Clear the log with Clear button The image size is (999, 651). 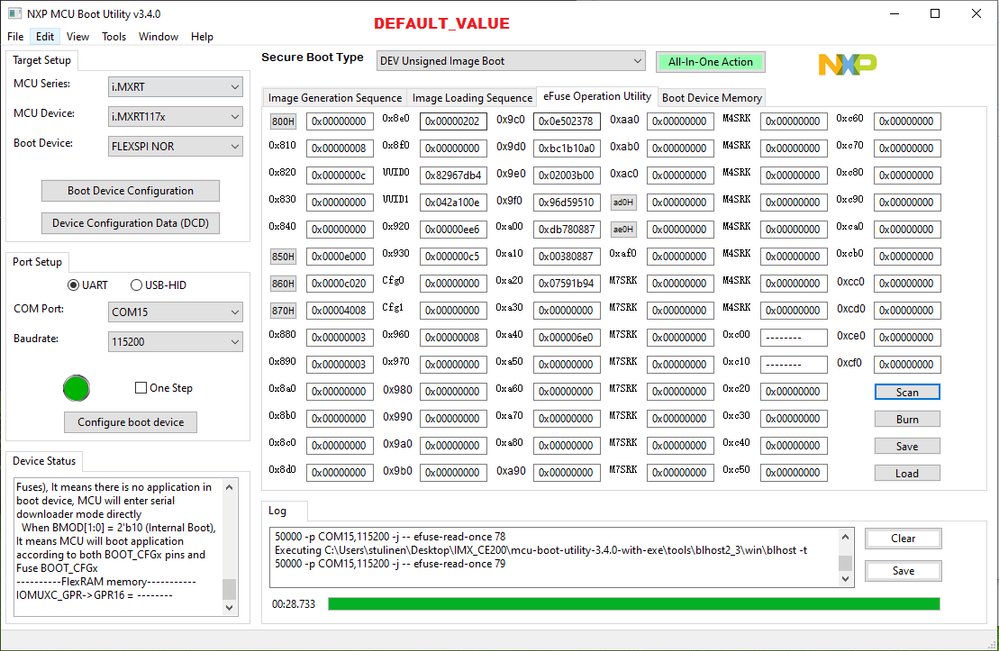point(903,538)
